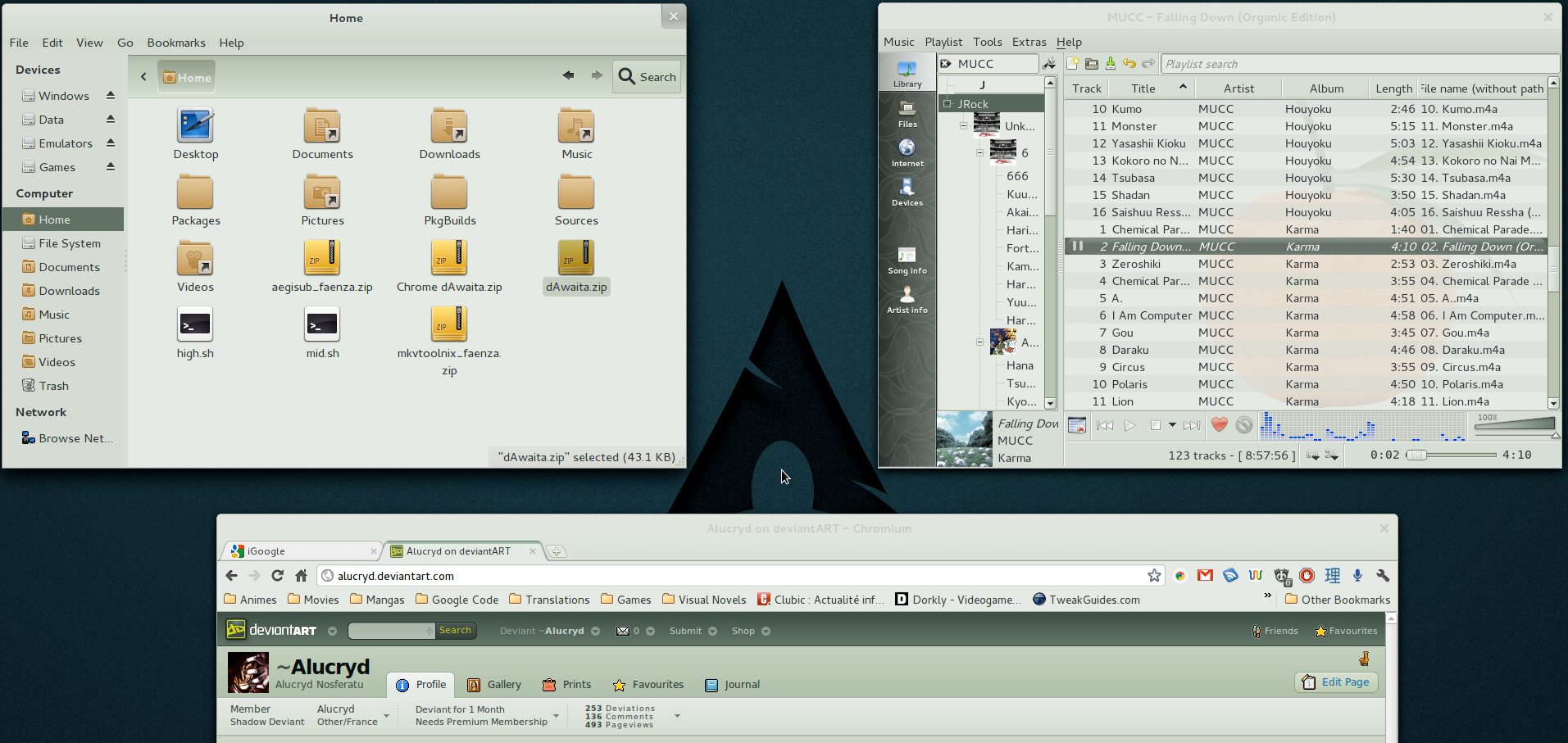Click the Playlist search field
This screenshot has width=1568, height=743.
[x=1359, y=64]
